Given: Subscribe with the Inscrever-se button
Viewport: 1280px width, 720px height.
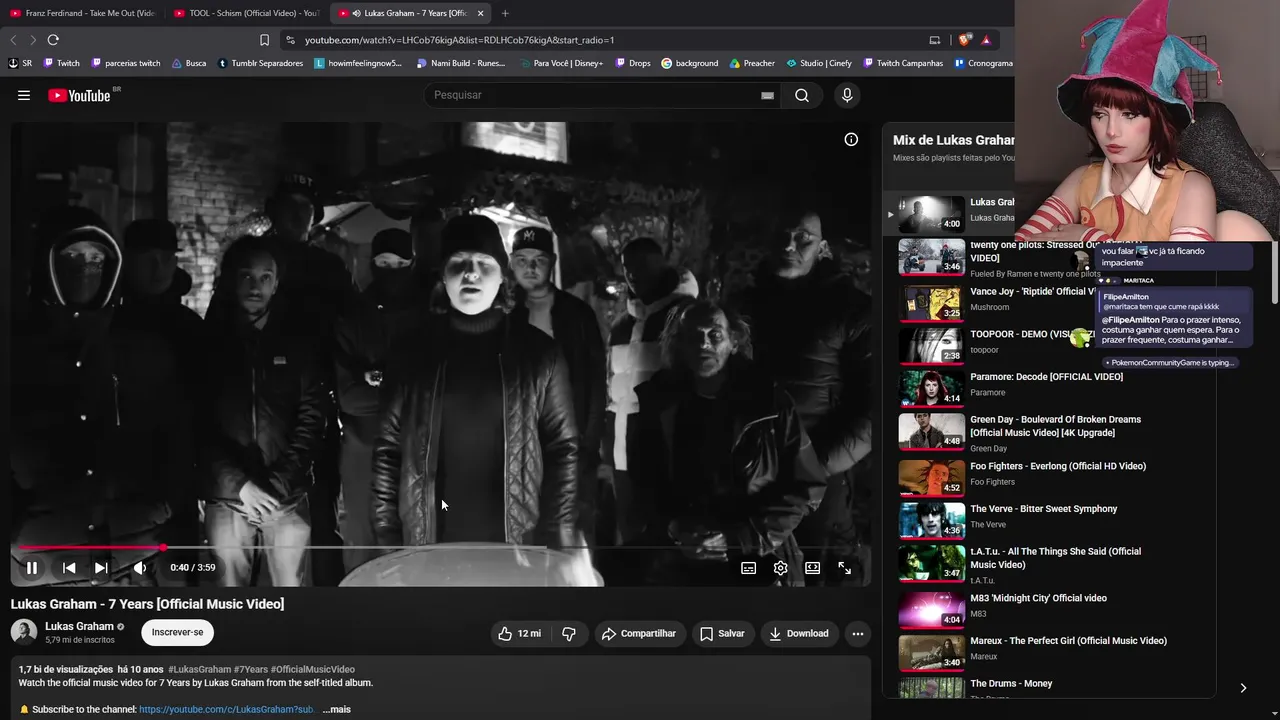Looking at the screenshot, I should (177, 632).
